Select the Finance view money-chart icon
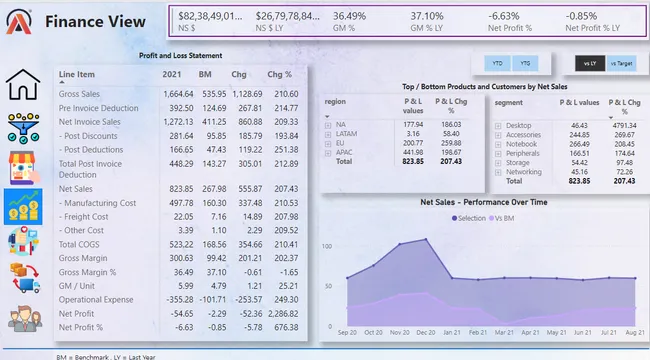 (x=23, y=207)
